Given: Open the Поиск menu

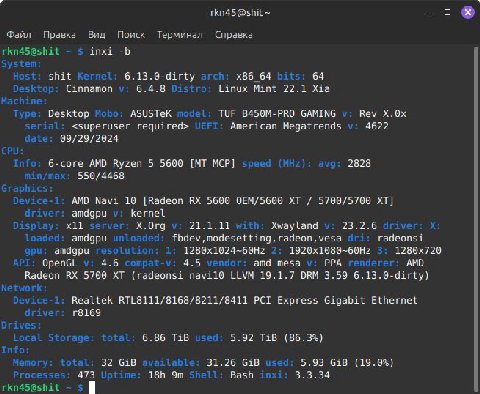Looking at the screenshot, I should [131, 35].
